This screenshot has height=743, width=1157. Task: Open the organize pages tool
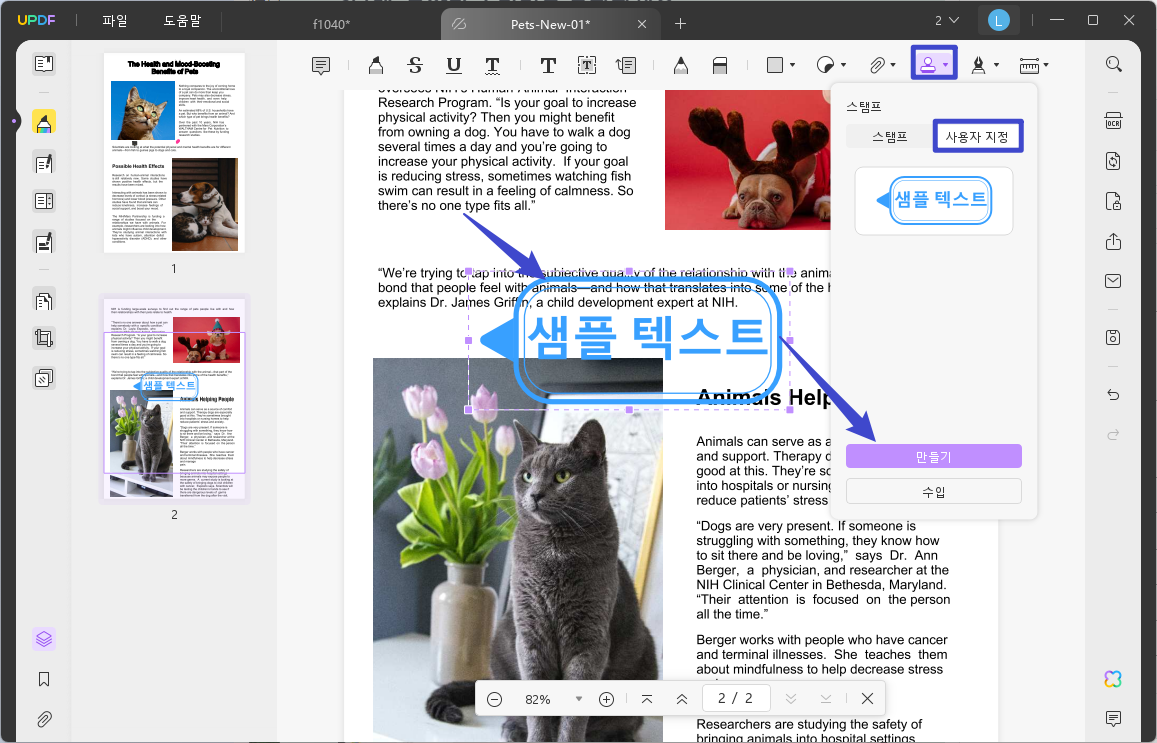(44, 300)
